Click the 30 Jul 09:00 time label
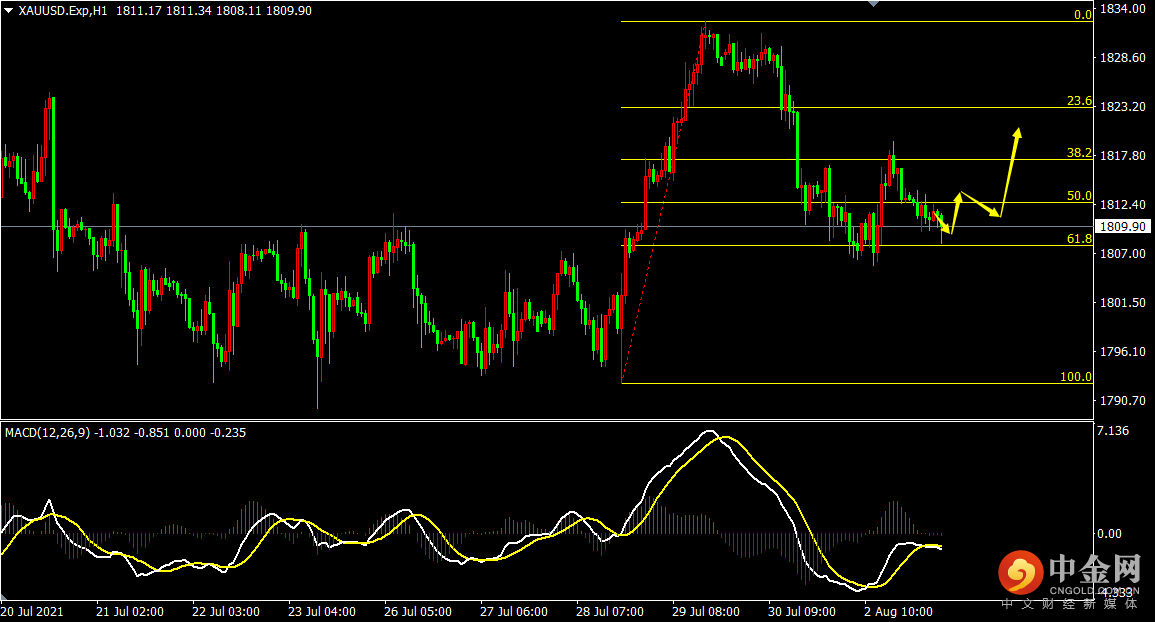This screenshot has width=1155, height=622. (802, 612)
